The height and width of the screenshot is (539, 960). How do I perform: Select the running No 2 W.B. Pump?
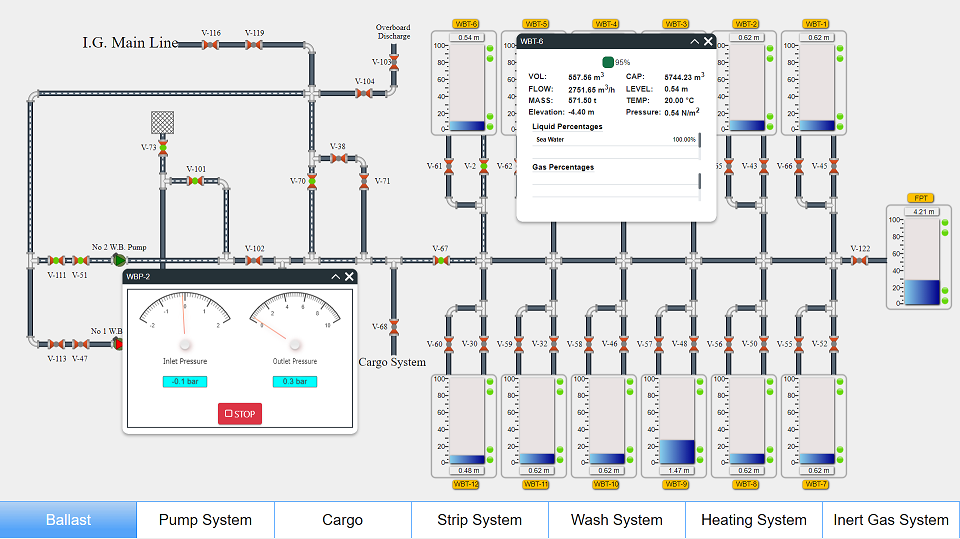click(x=118, y=260)
